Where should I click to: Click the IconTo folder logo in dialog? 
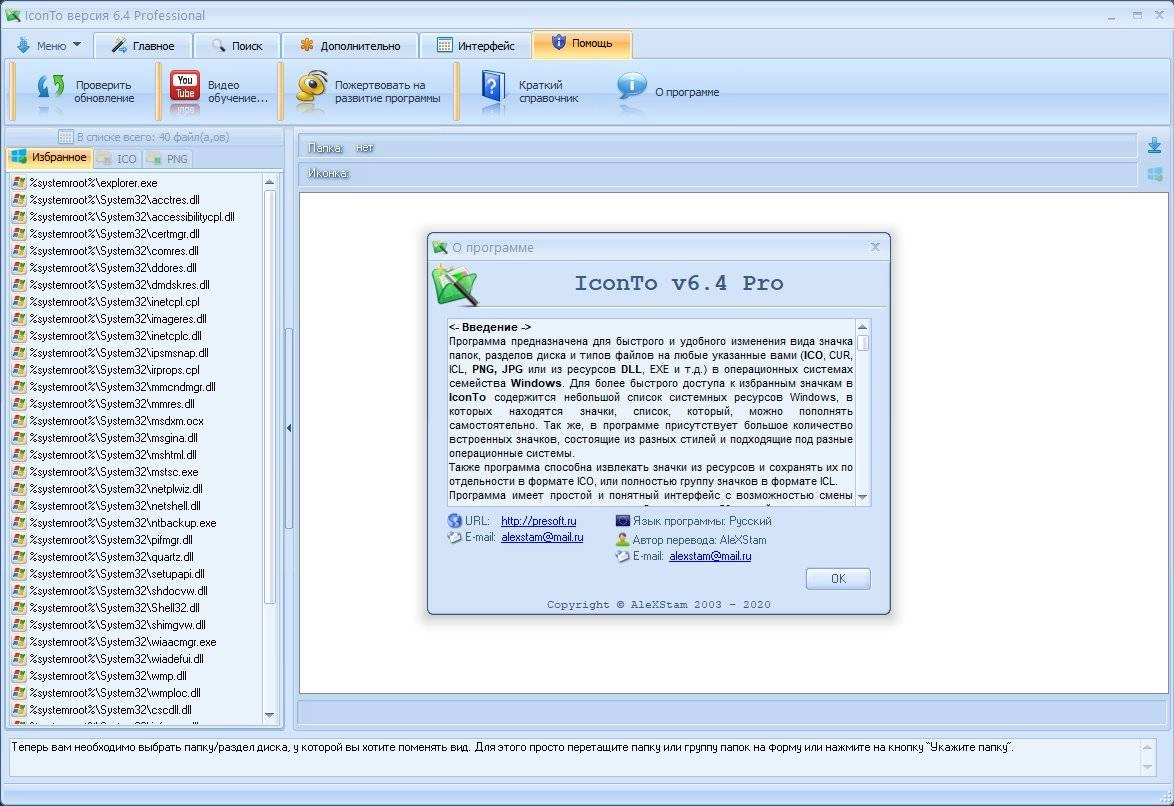coord(454,285)
